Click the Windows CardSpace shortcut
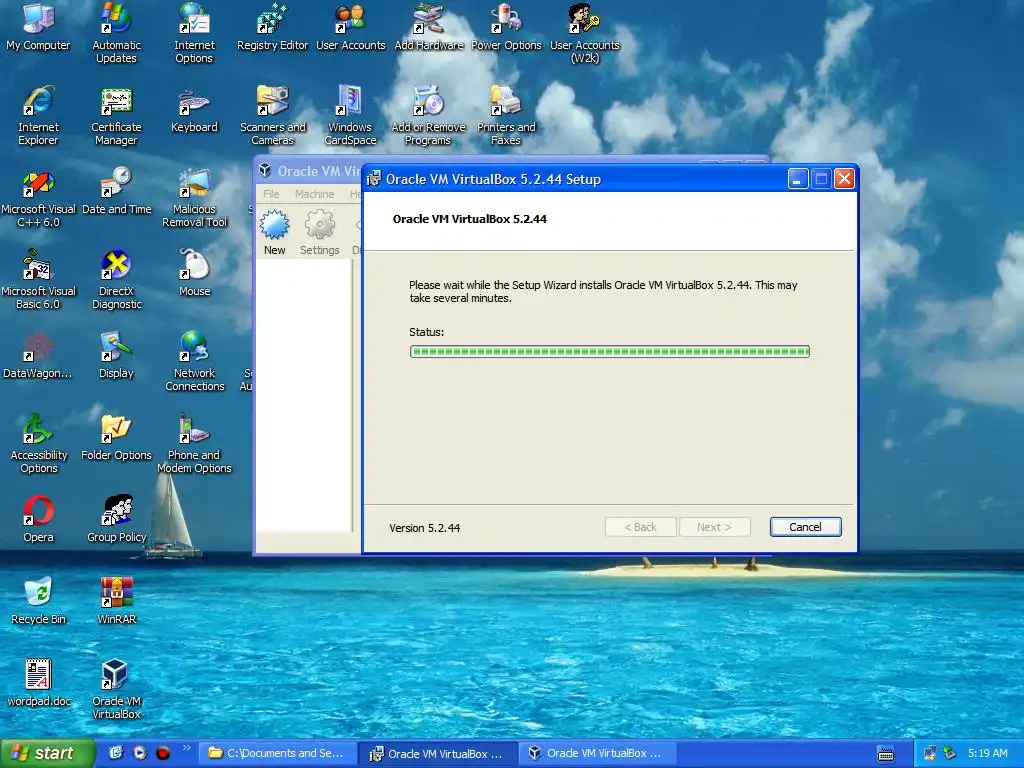The image size is (1024, 768). coord(350,115)
